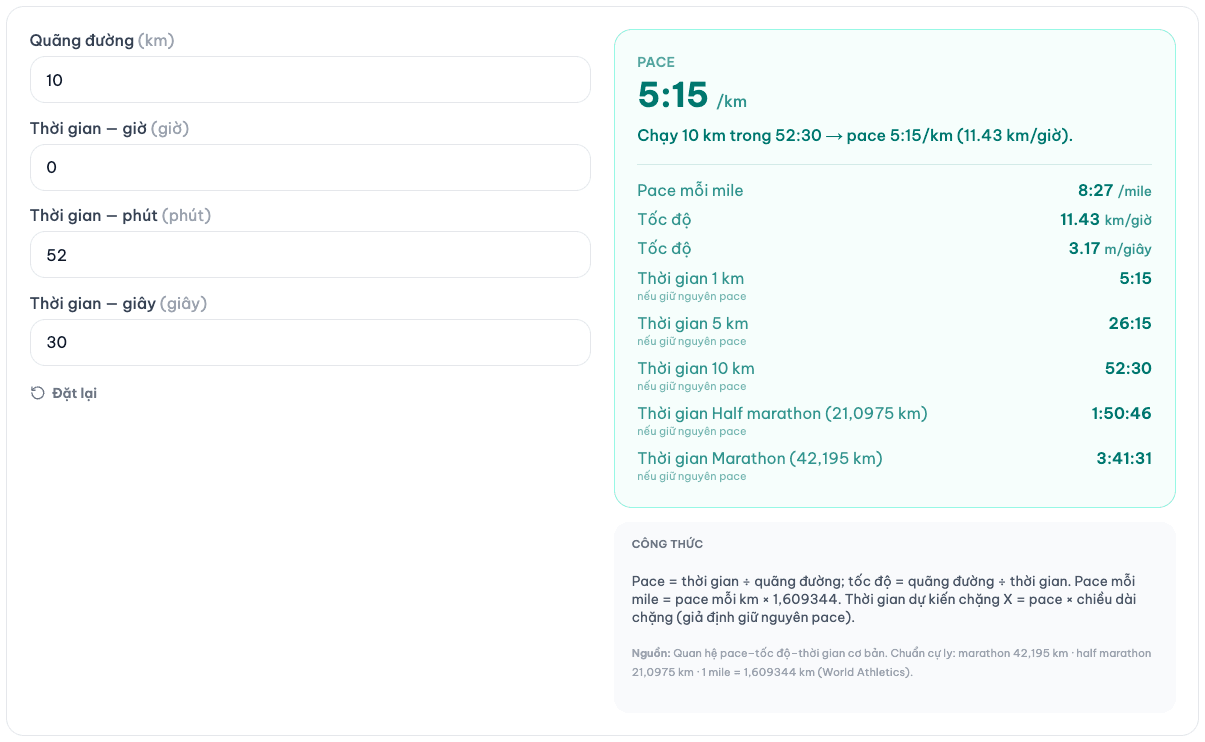The height and width of the screenshot is (742, 1205).
Task: Click the PACE header label in results card
Action: [656, 62]
